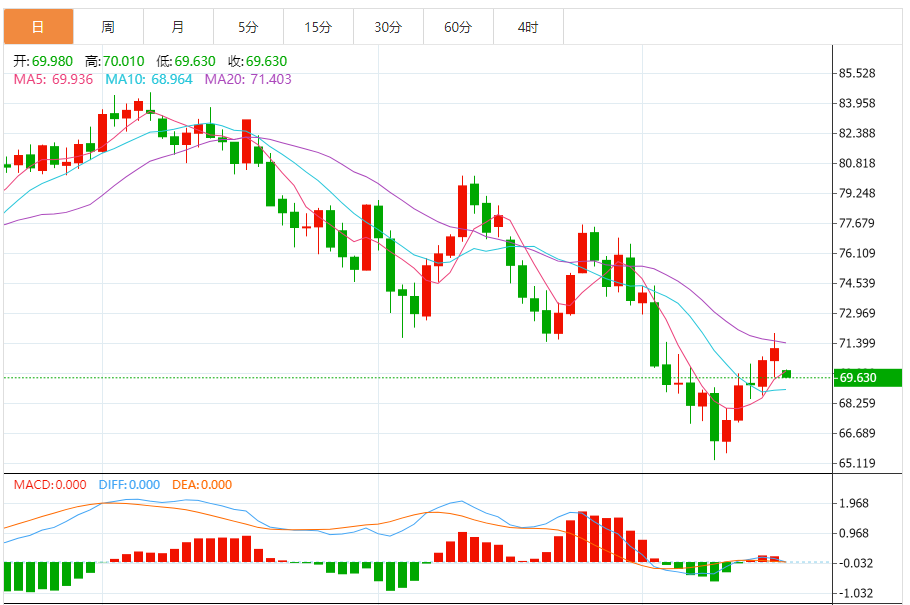
Task: Click the 82.388 price axis label
Action: pyautogui.click(x=857, y=133)
